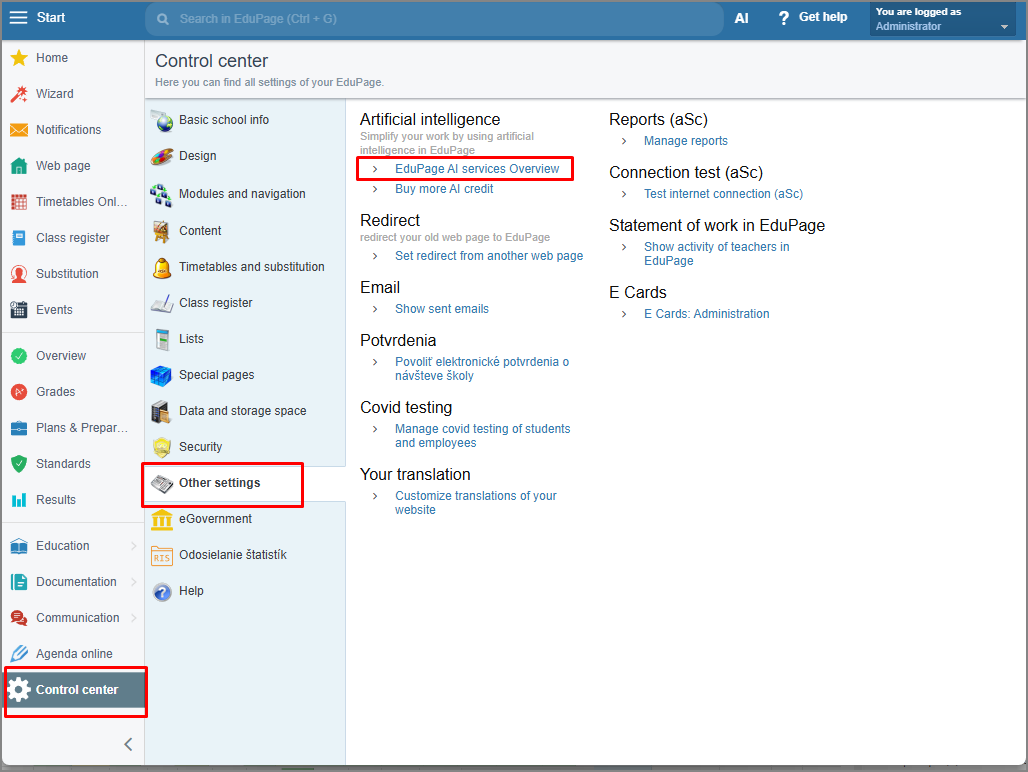Click the Get help button
Screen dimensions: 1028x772
tap(812, 18)
